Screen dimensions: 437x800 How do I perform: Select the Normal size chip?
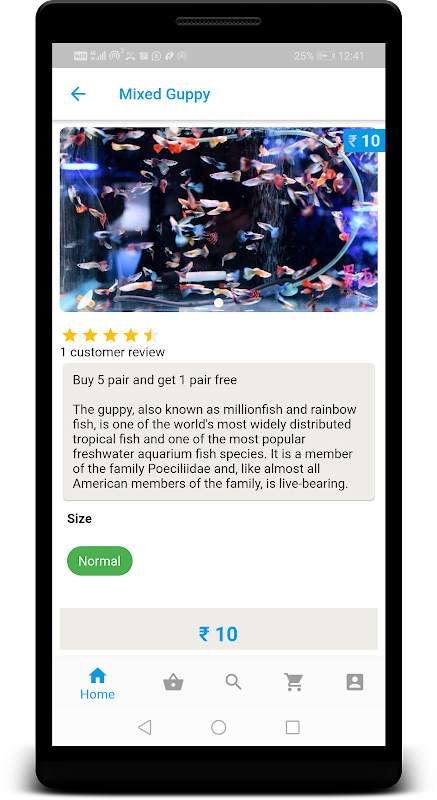pos(100,561)
